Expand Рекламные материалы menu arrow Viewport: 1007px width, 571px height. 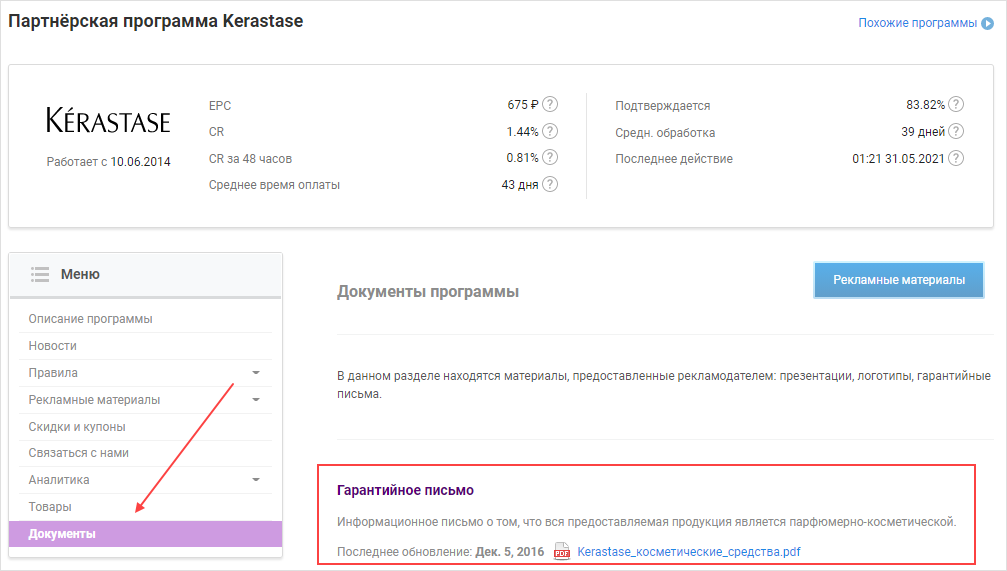[x=256, y=400]
